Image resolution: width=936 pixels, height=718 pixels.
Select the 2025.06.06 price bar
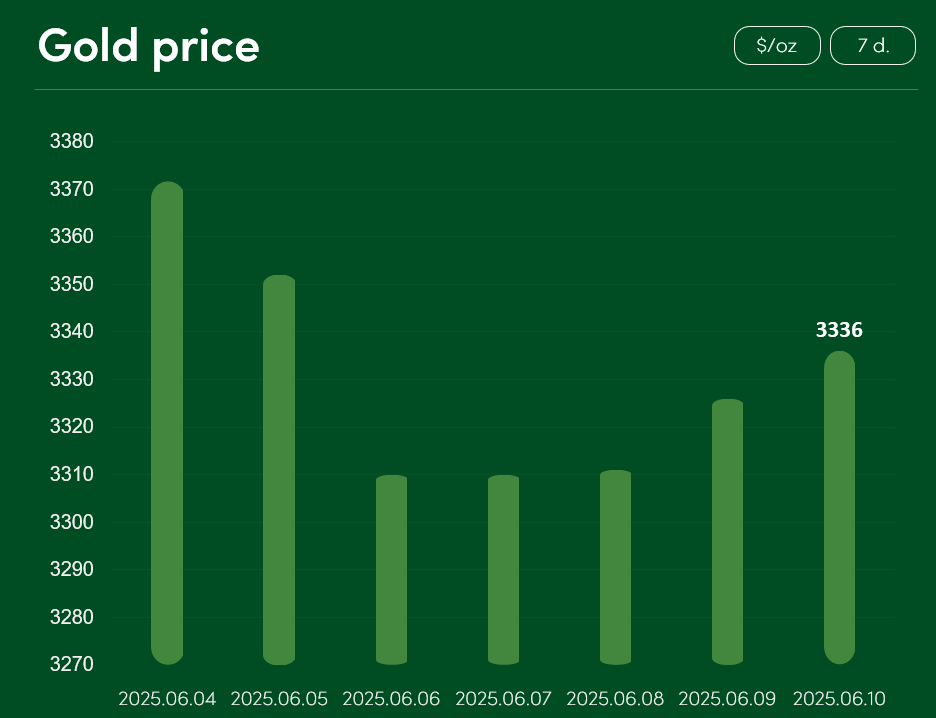pos(392,570)
